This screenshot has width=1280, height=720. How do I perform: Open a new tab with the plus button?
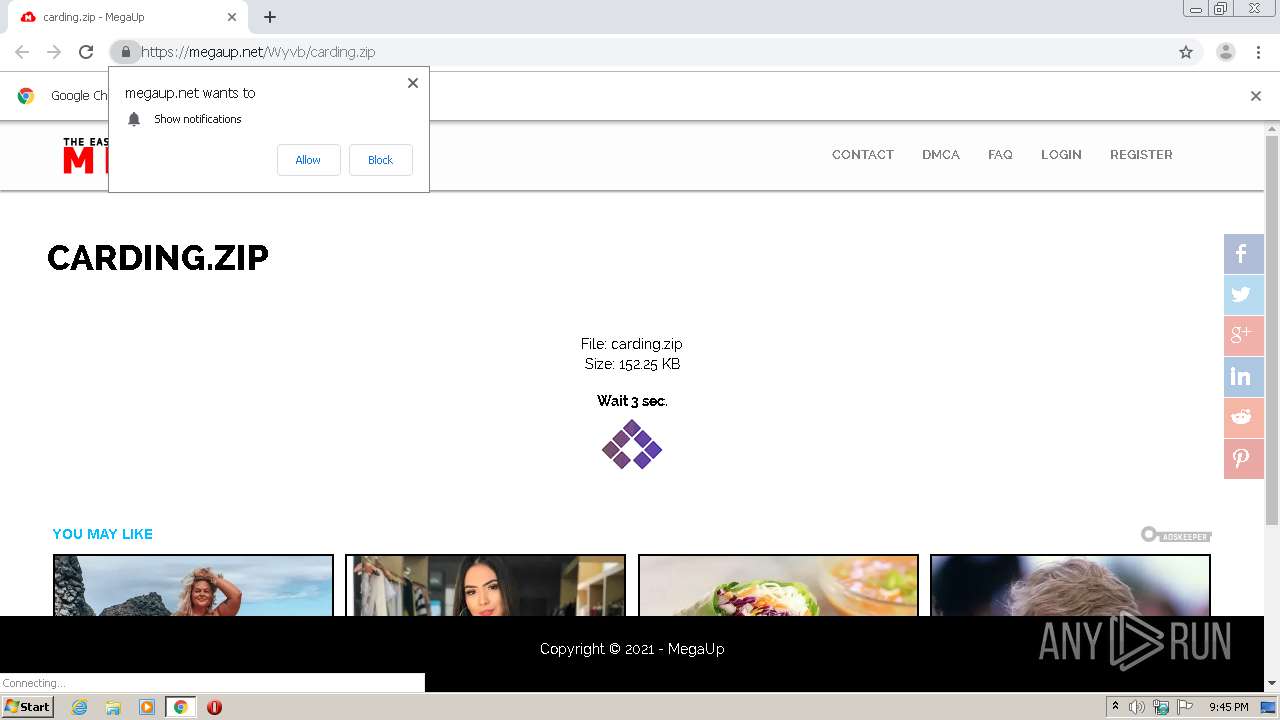pos(270,17)
